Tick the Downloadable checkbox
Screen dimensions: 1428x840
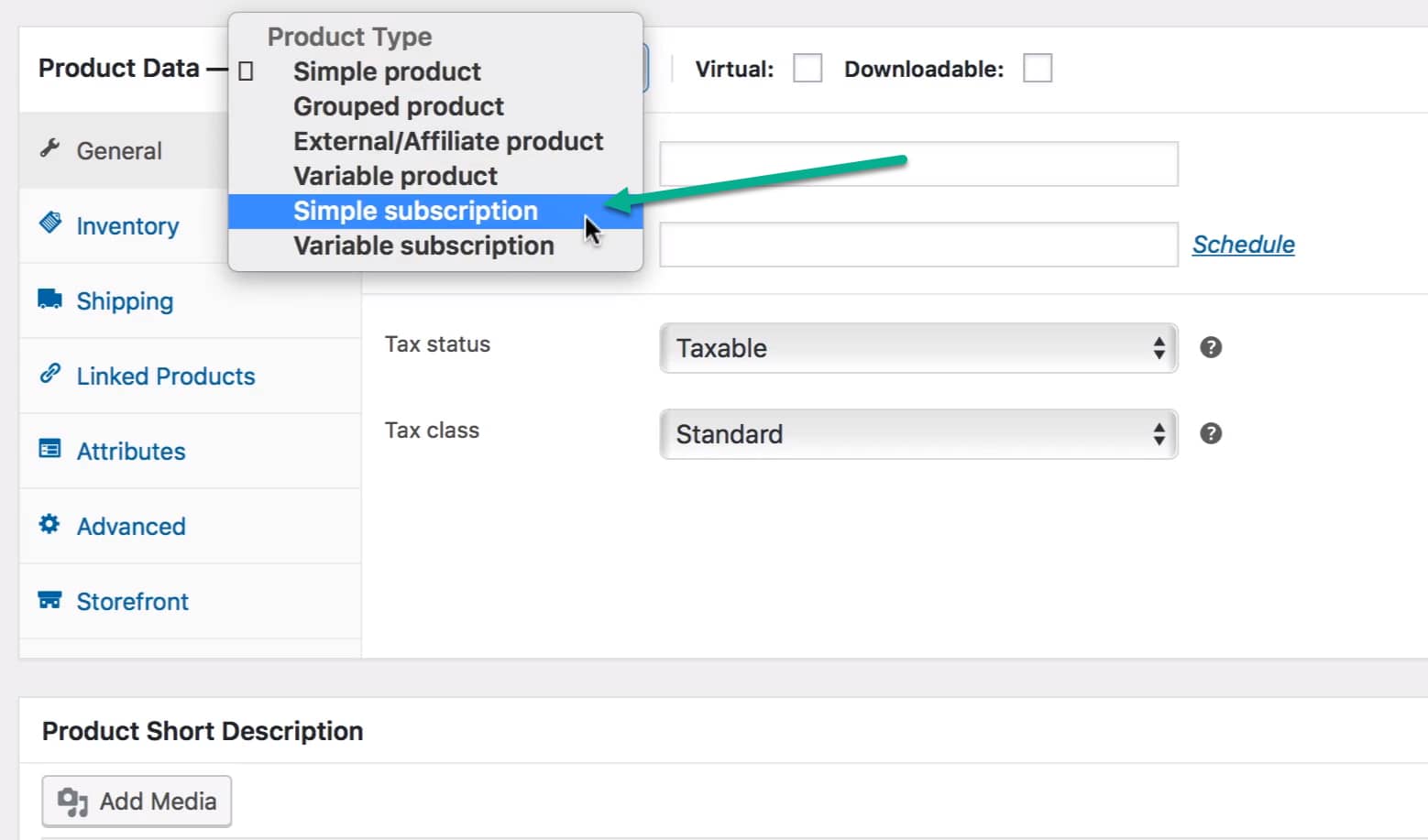[1037, 69]
